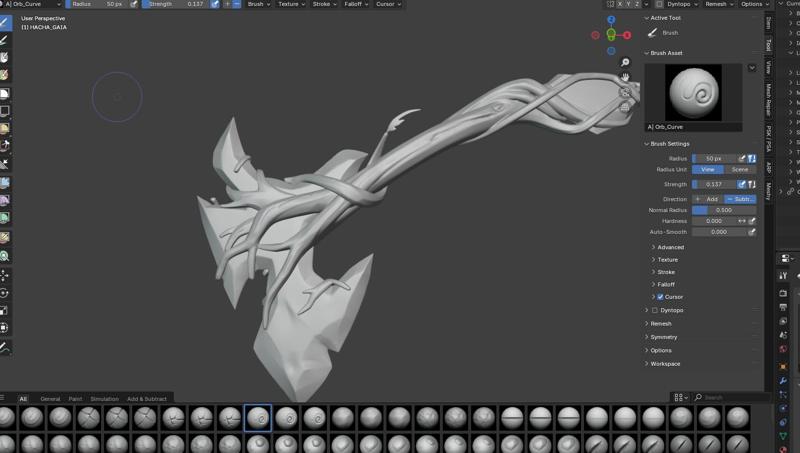Expand the Advanced panel
Image resolution: width=800 pixels, height=453 pixels.
tap(670, 247)
